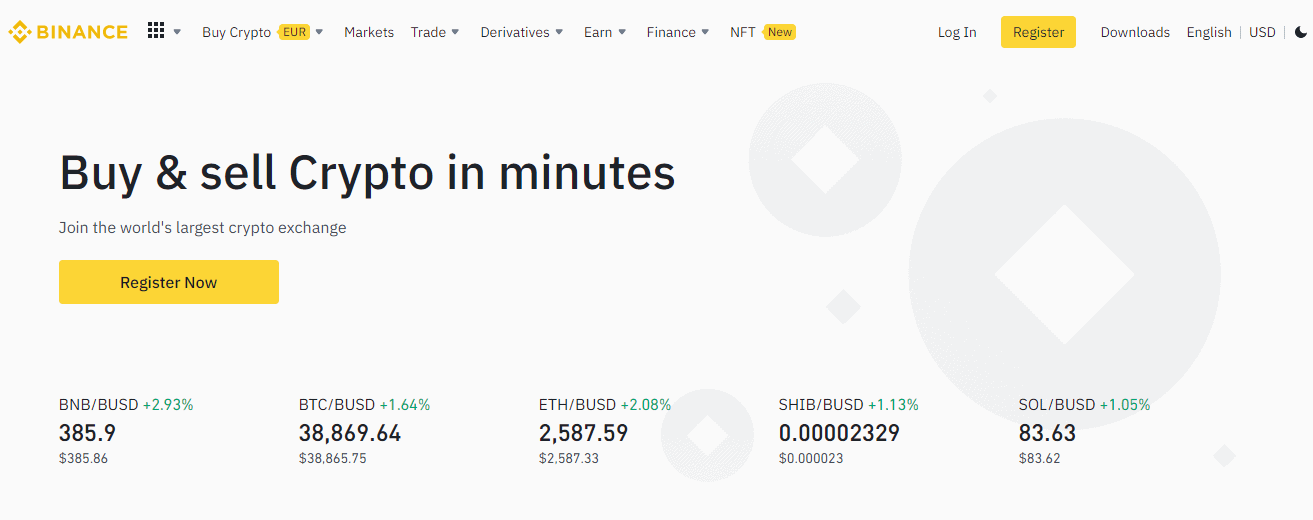Expand the Trade dropdown
The height and width of the screenshot is (520, 1313).
(435, 32)
